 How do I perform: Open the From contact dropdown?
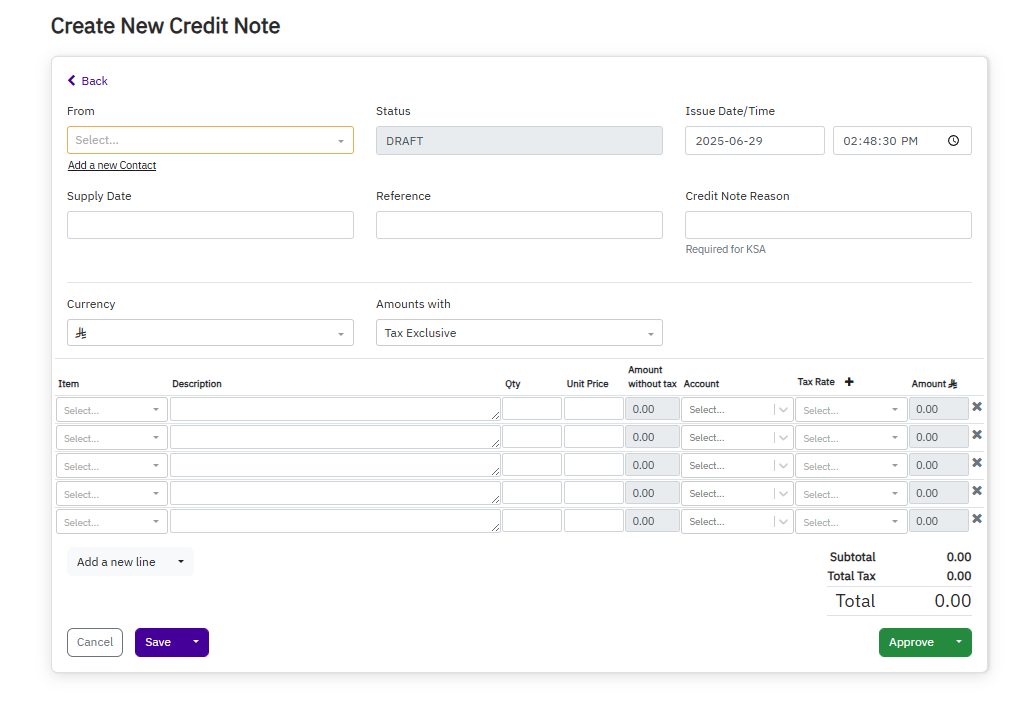tap(210, 141)
